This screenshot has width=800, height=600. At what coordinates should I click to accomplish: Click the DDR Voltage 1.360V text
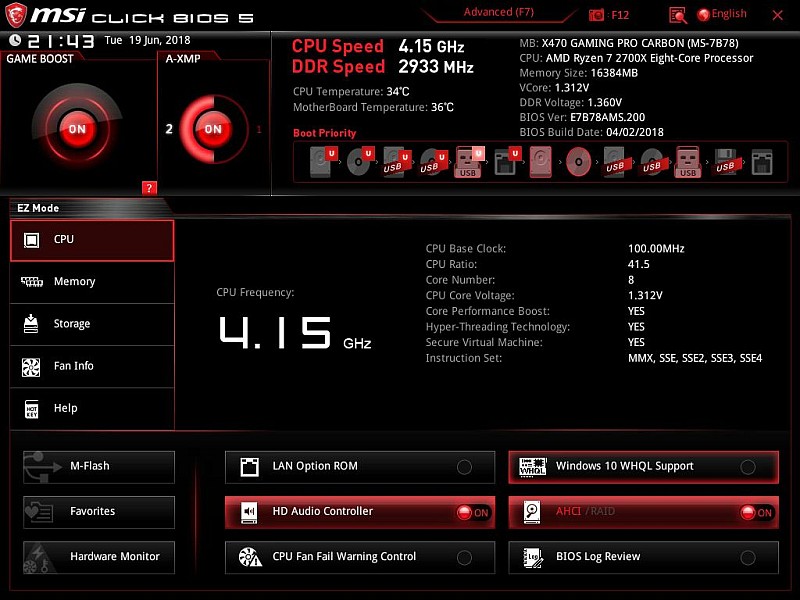(570, 103)
